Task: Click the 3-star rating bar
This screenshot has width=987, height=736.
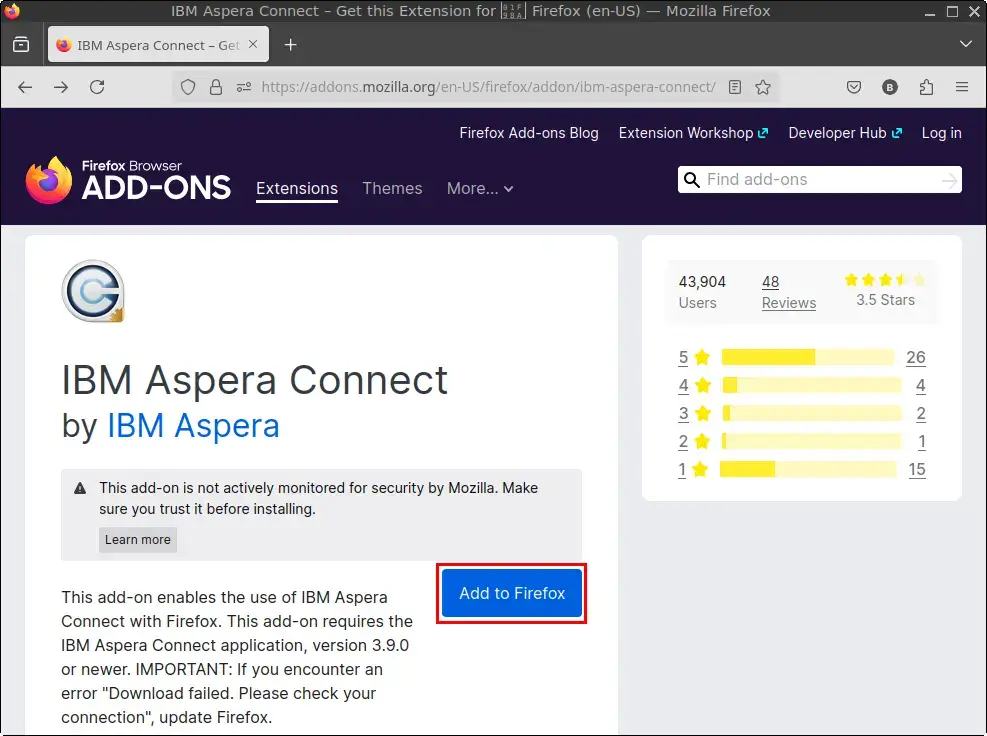Action: point(811,413)
